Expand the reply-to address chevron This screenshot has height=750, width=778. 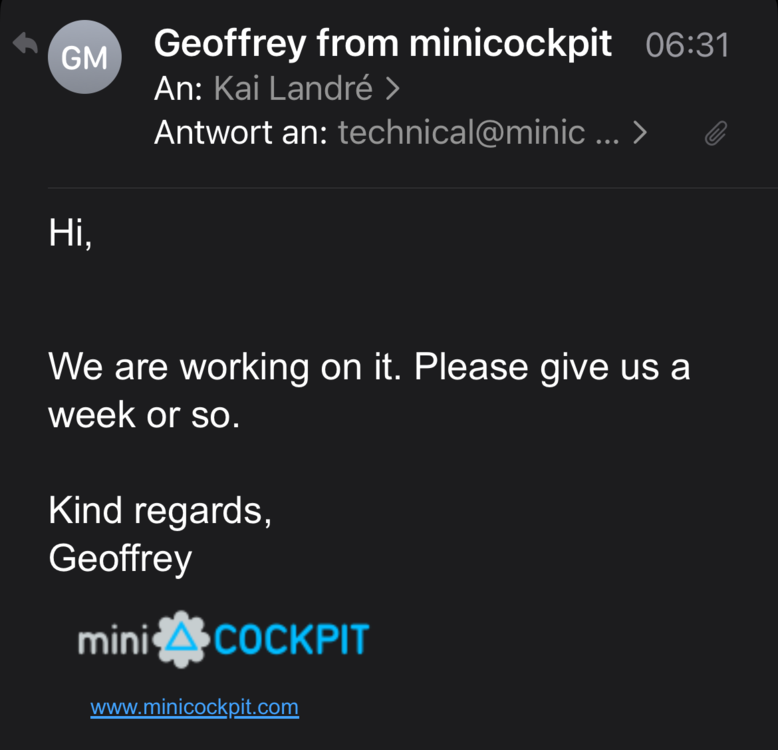(x=640, y=132)
